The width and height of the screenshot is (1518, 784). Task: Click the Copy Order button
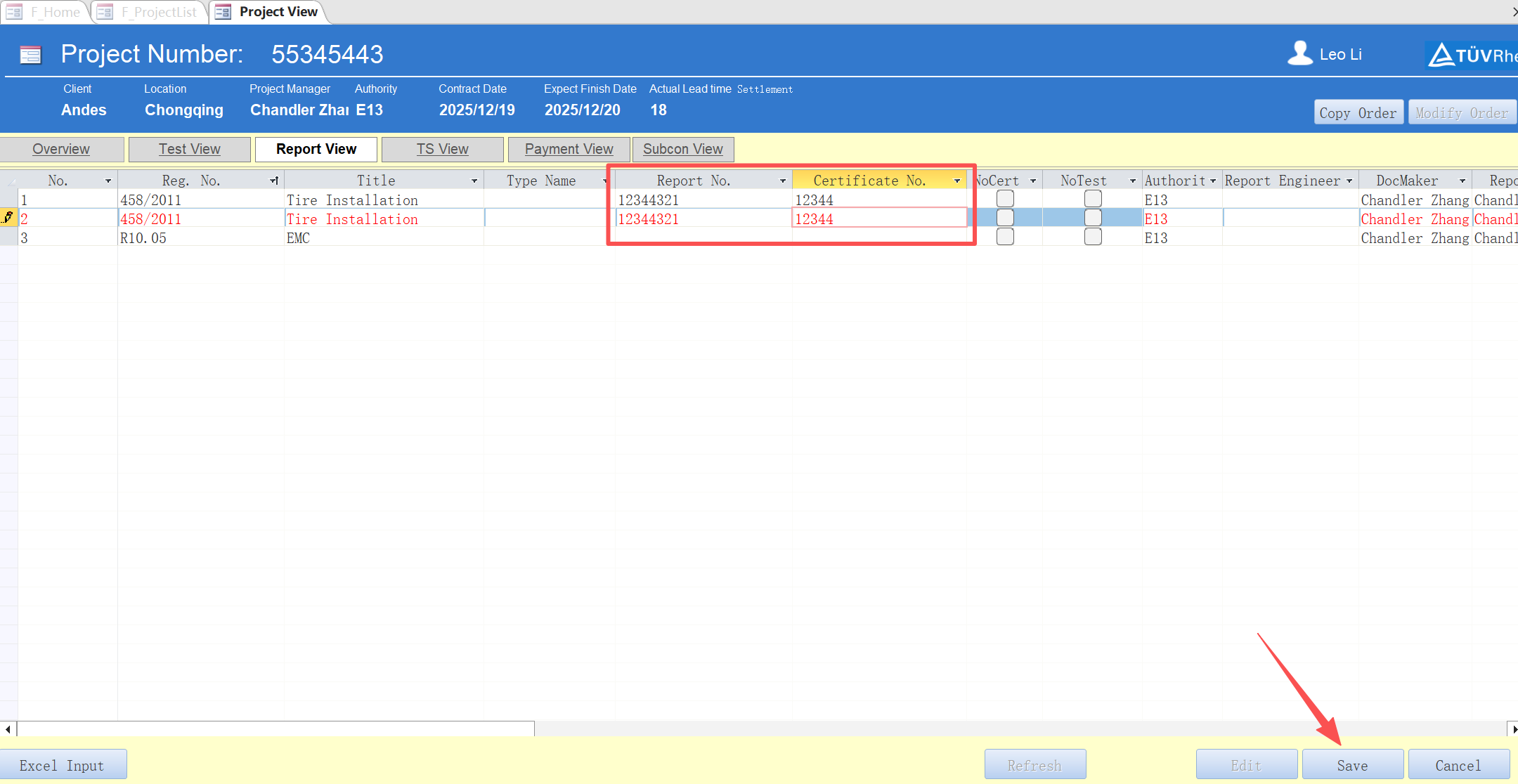click(1358, 112)
